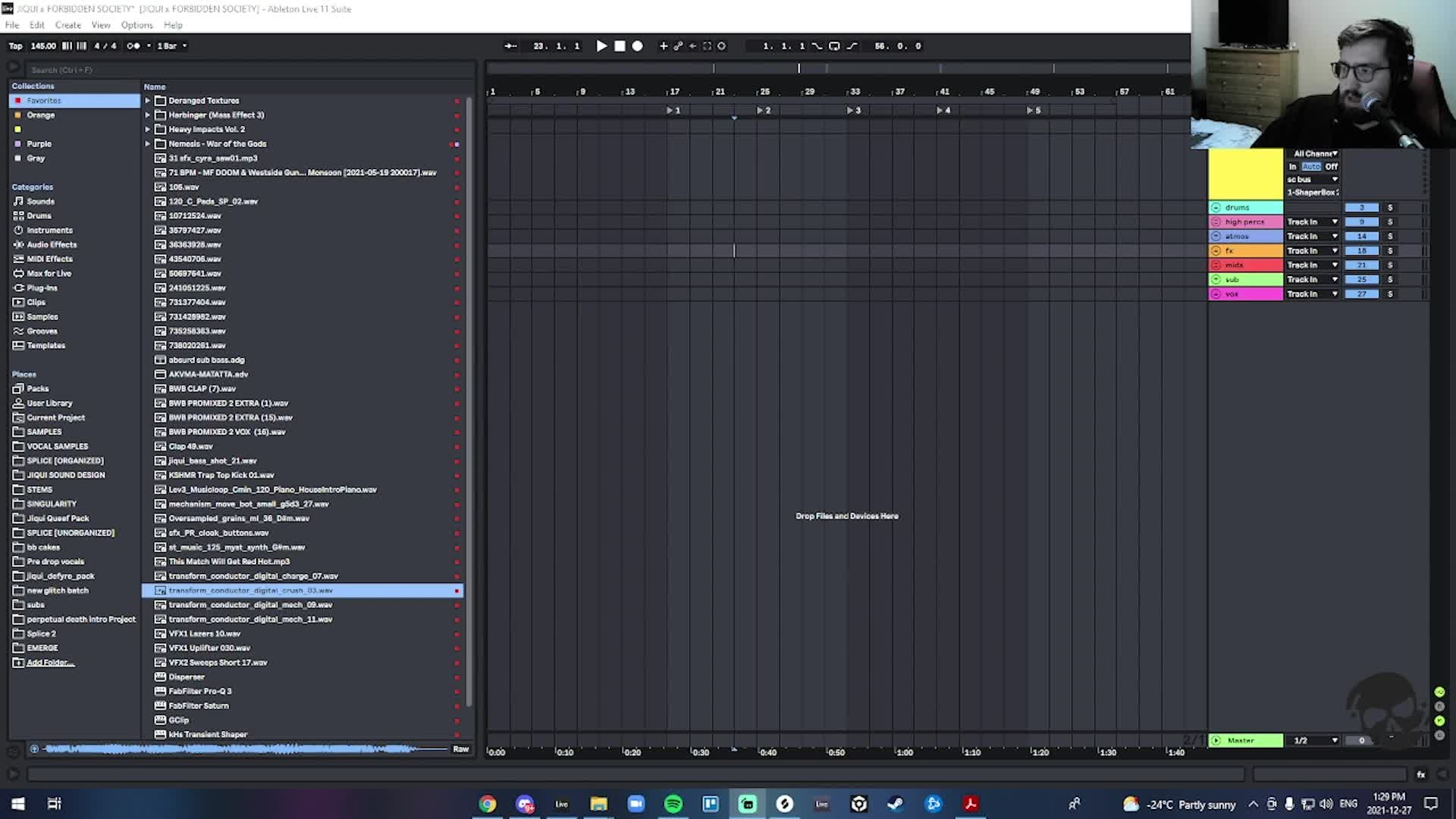Expand the Heavy Impacts Vol. 2 folder
The image size is (1456, 819).
tap(148, 130)
